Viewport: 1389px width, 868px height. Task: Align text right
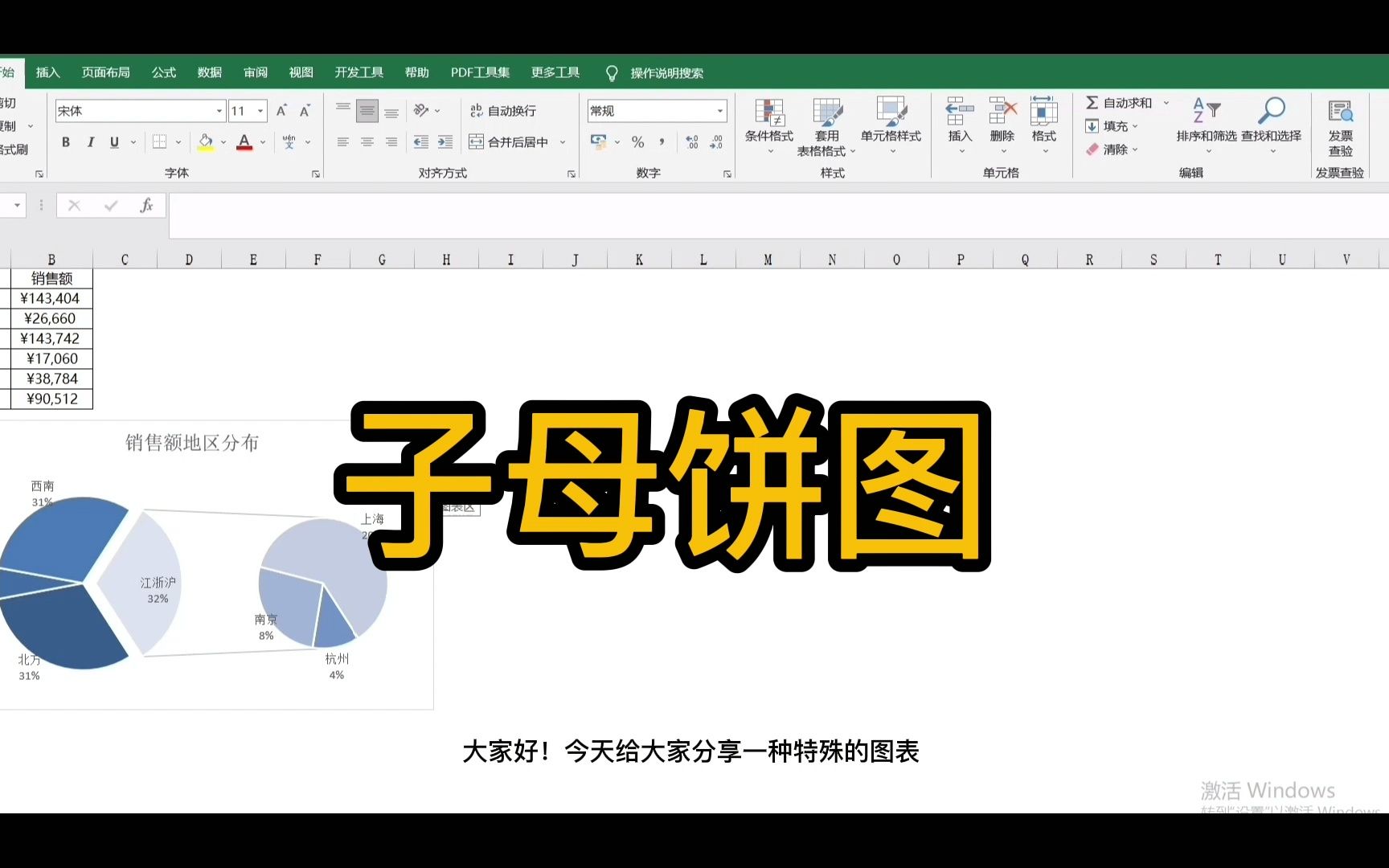391,142
